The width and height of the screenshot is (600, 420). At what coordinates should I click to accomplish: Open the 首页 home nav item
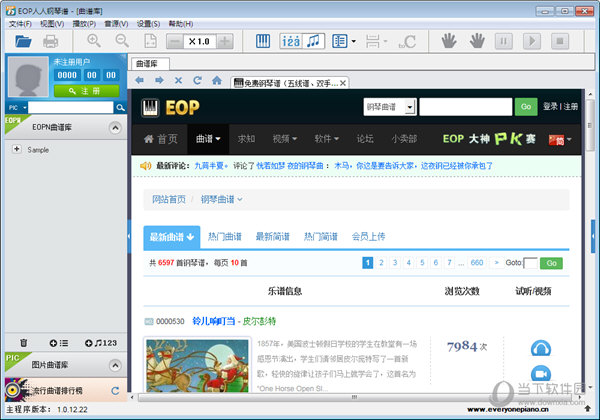click(x=160, y=139)
